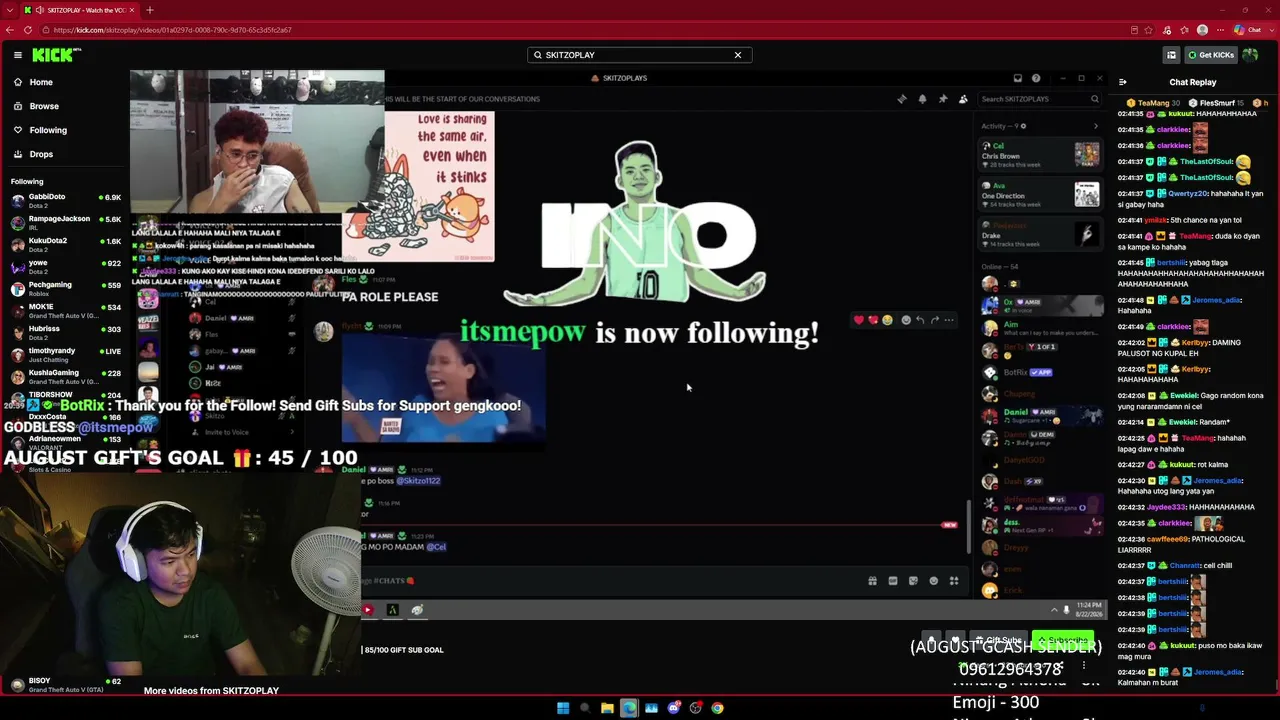
Task: Click the Search SKITZOPLAYS field in Discord
Action: tap(1039, 99)
